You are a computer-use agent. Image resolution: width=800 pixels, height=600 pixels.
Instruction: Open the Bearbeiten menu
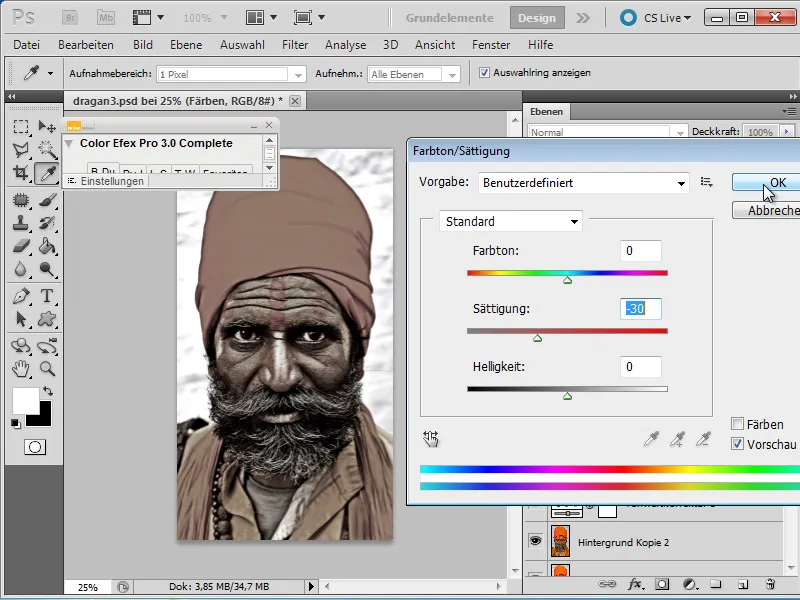(86, 45)
